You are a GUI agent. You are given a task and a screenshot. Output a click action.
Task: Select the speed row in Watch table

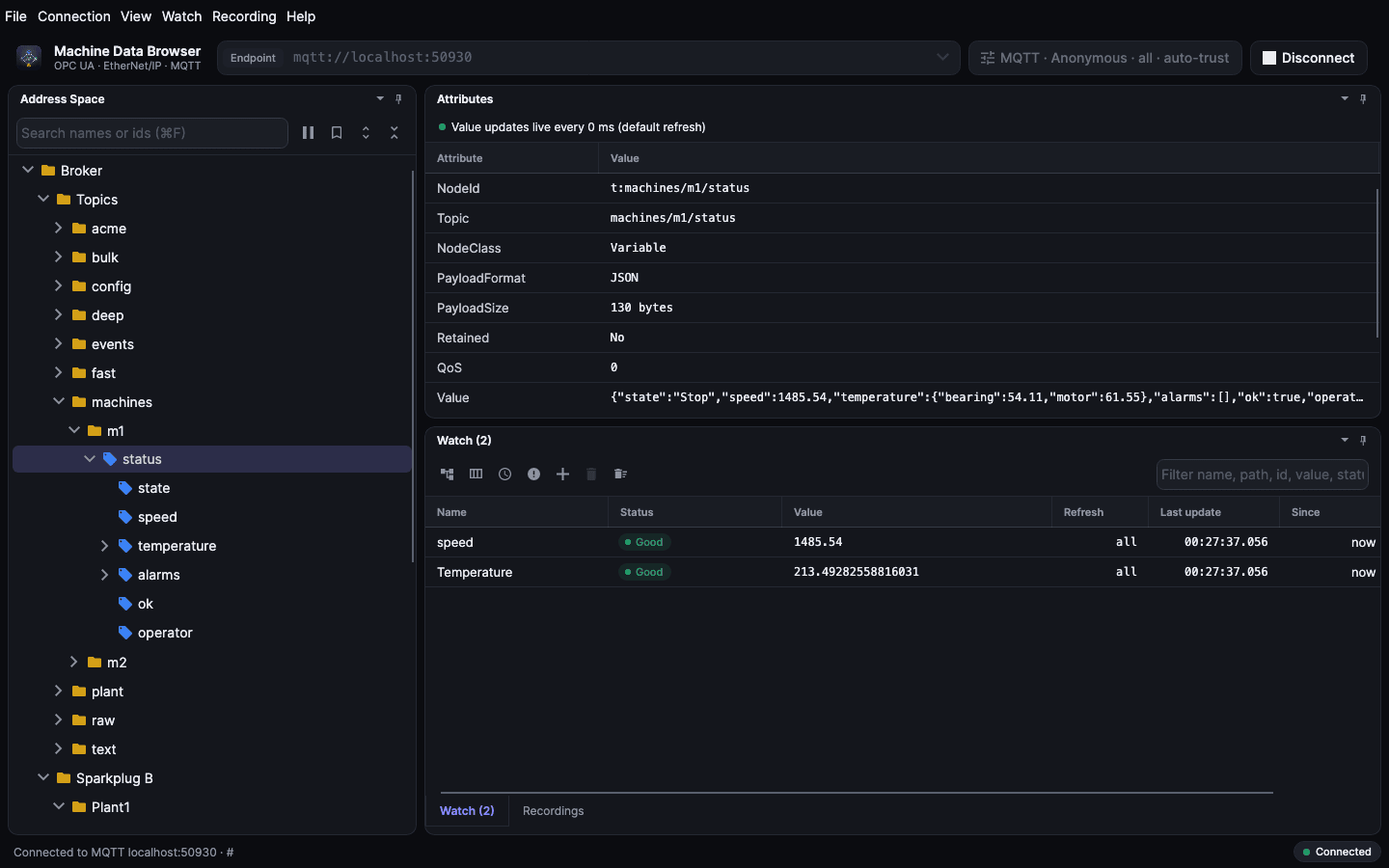(x=902, y=542)
